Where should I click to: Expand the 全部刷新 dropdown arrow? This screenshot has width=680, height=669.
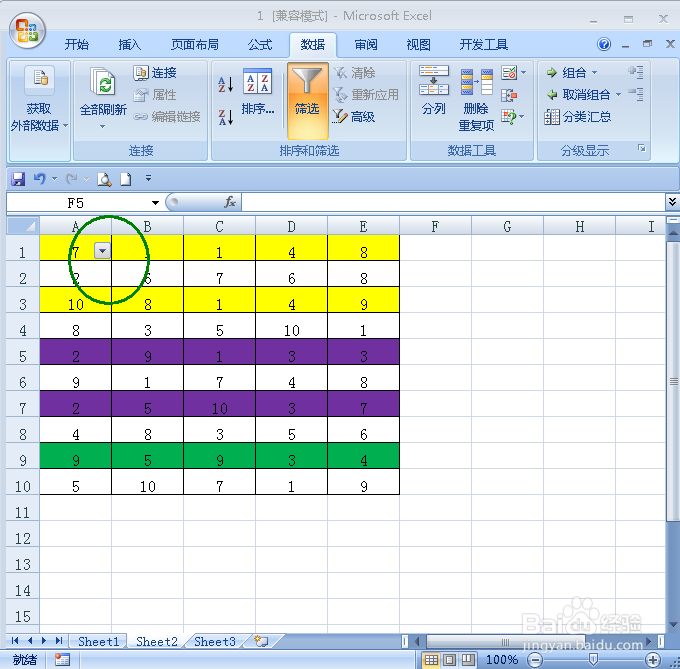tap(102, 127)
